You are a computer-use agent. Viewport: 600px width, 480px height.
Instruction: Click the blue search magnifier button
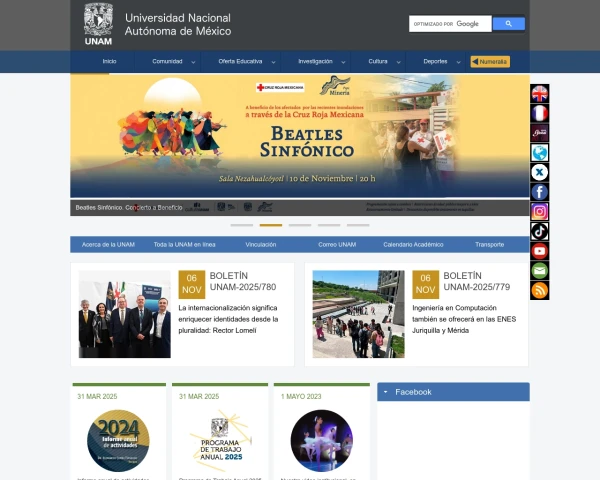point(509,24)
